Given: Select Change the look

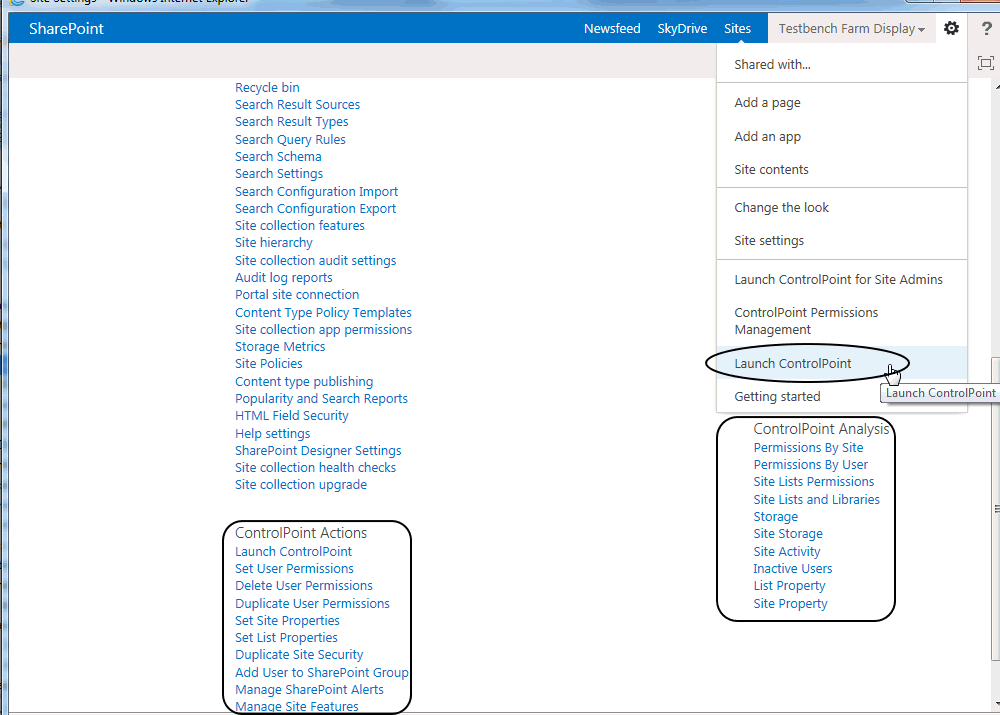Looking at the screenshot, I should coord(781,207).
